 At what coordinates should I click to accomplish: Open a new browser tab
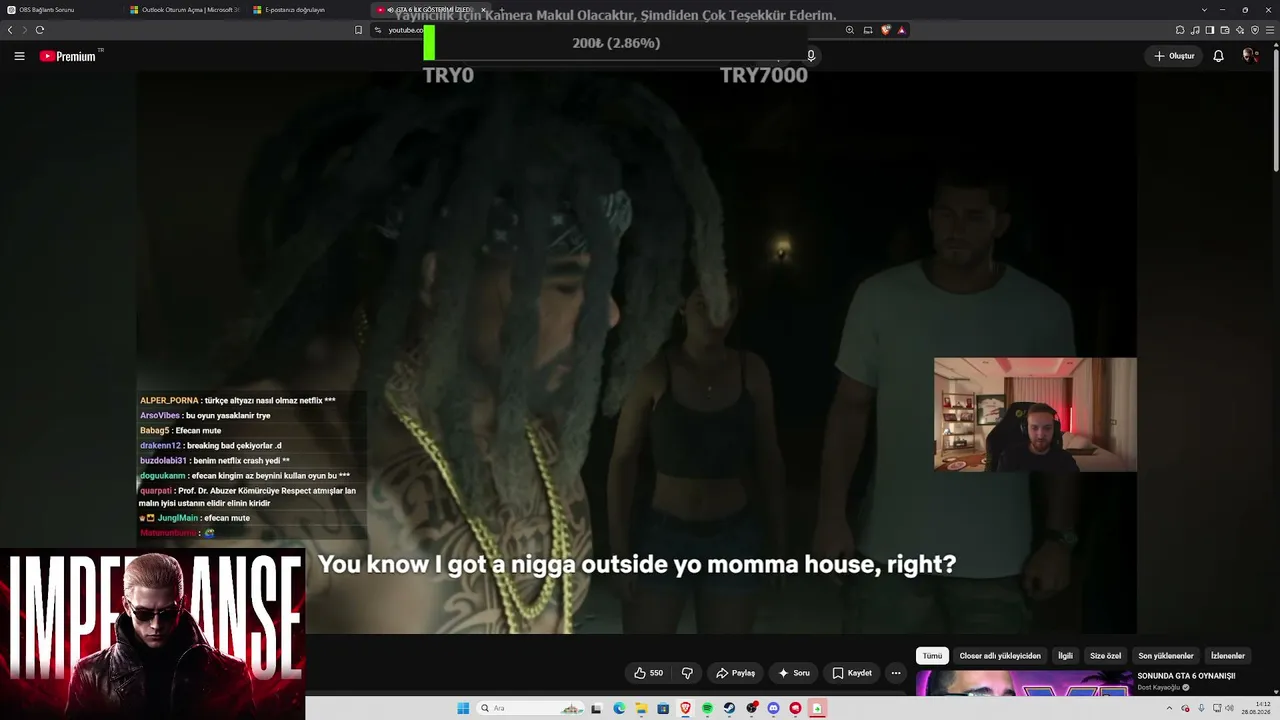click(x=502, y=10)
